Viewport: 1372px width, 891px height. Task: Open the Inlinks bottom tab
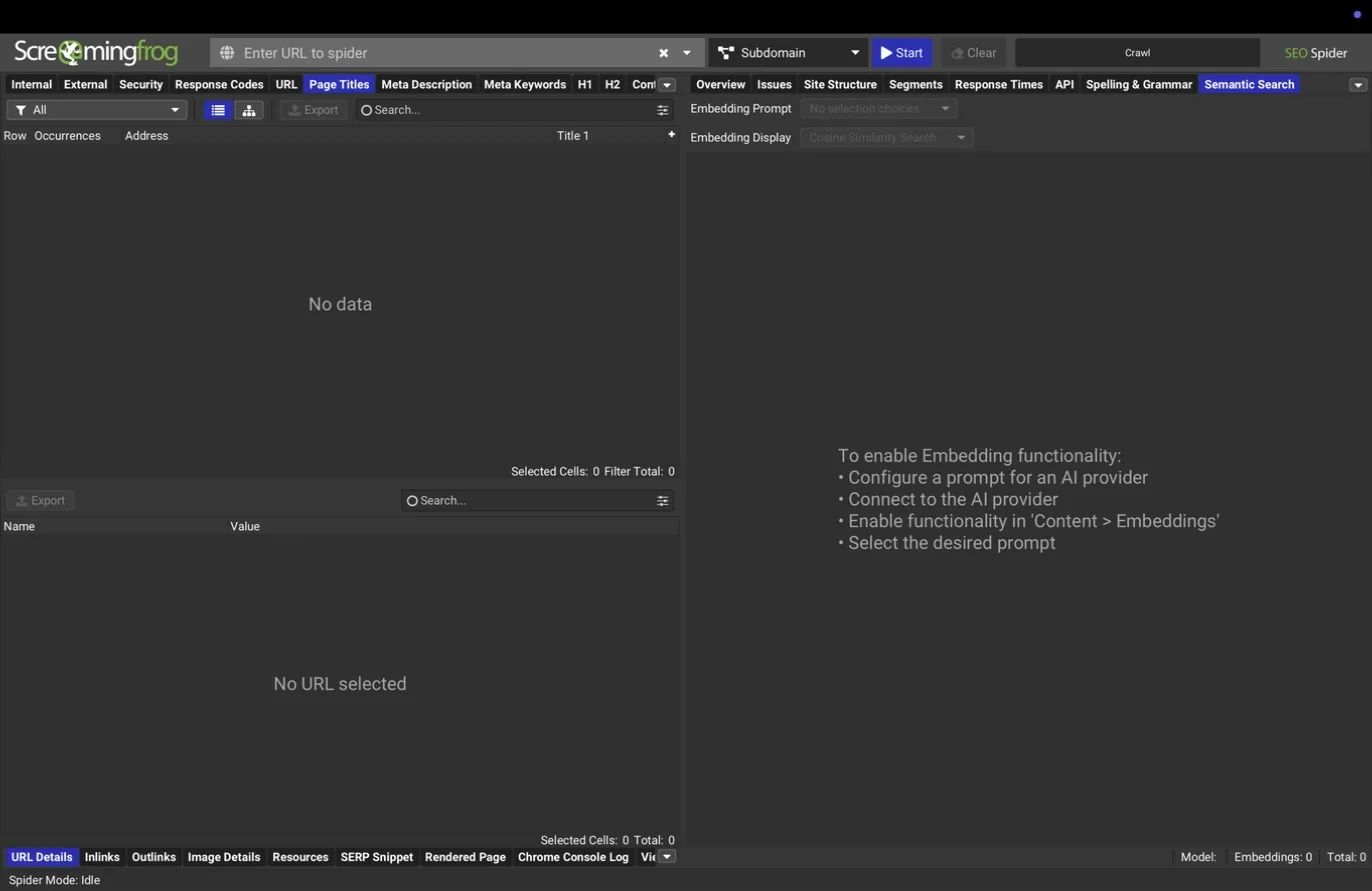102,857
